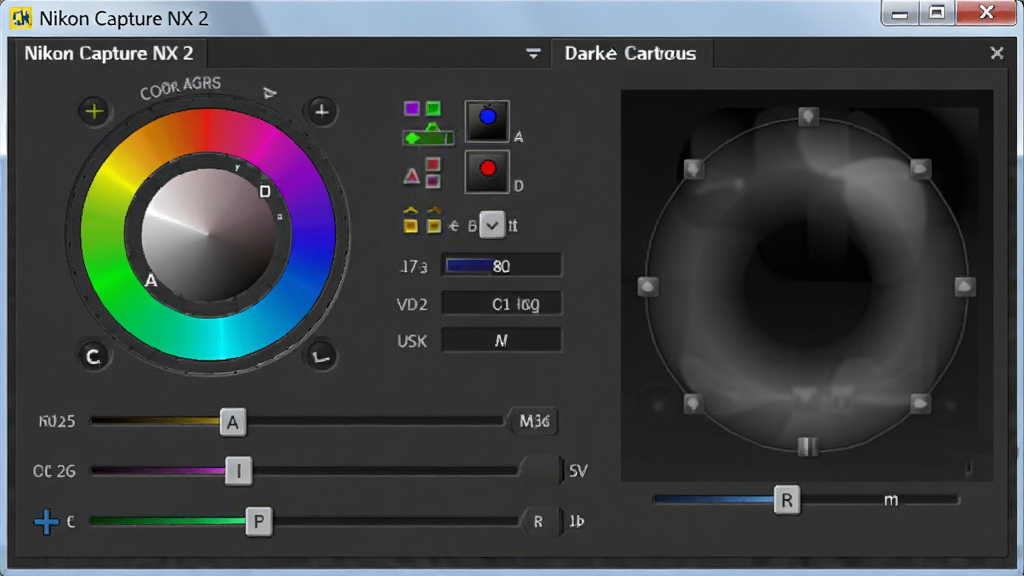Image resolution: width=1024 pixels, height=576 pixels.
Task: Click the A marker on inner color wheel
Action: point(151,281)
